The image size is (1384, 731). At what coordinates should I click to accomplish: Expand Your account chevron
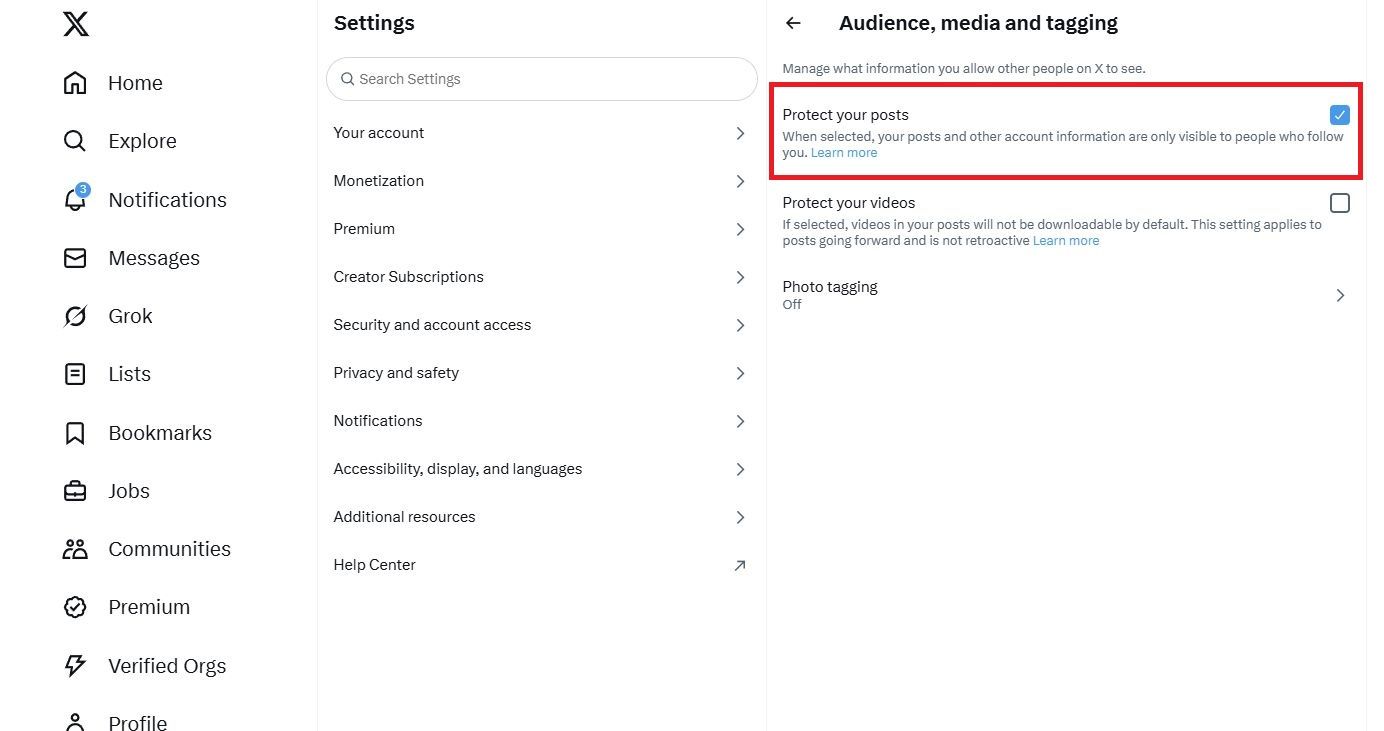click(x=740, y=133)
